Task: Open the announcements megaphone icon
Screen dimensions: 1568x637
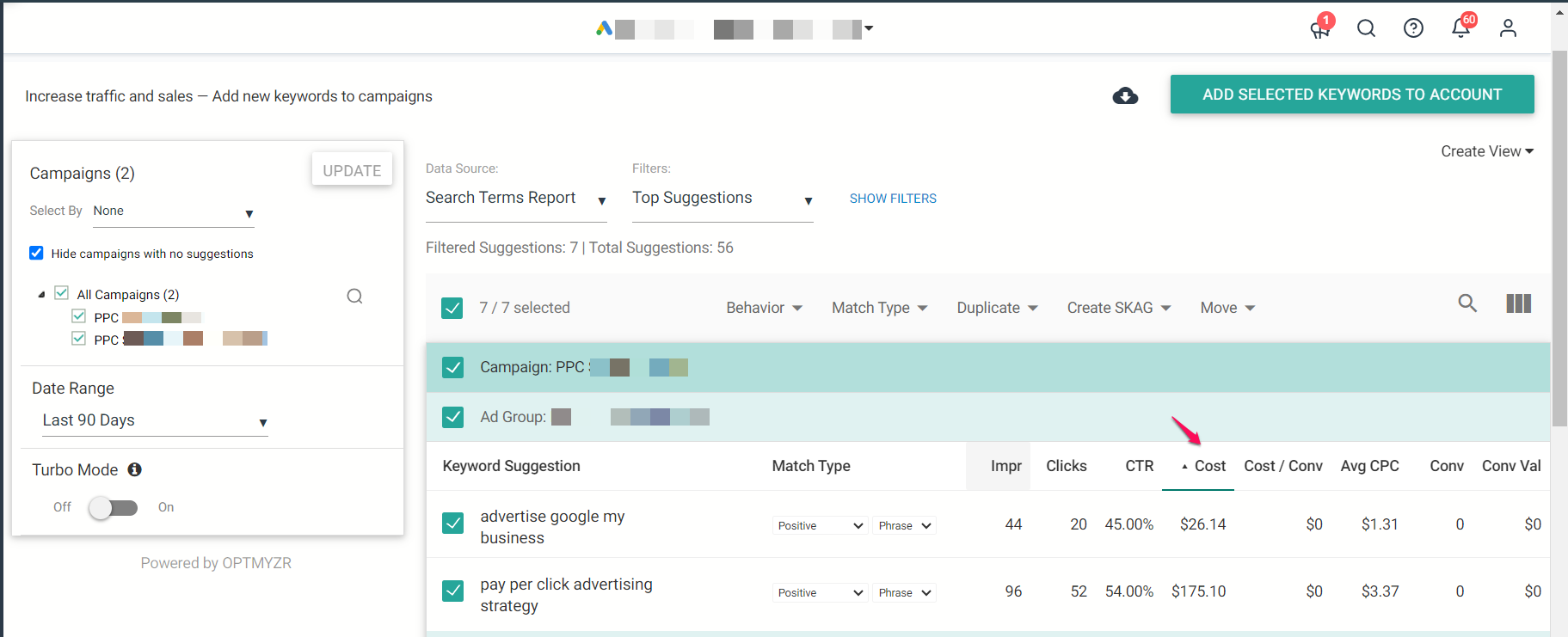Action: [x=1319, y=29]
